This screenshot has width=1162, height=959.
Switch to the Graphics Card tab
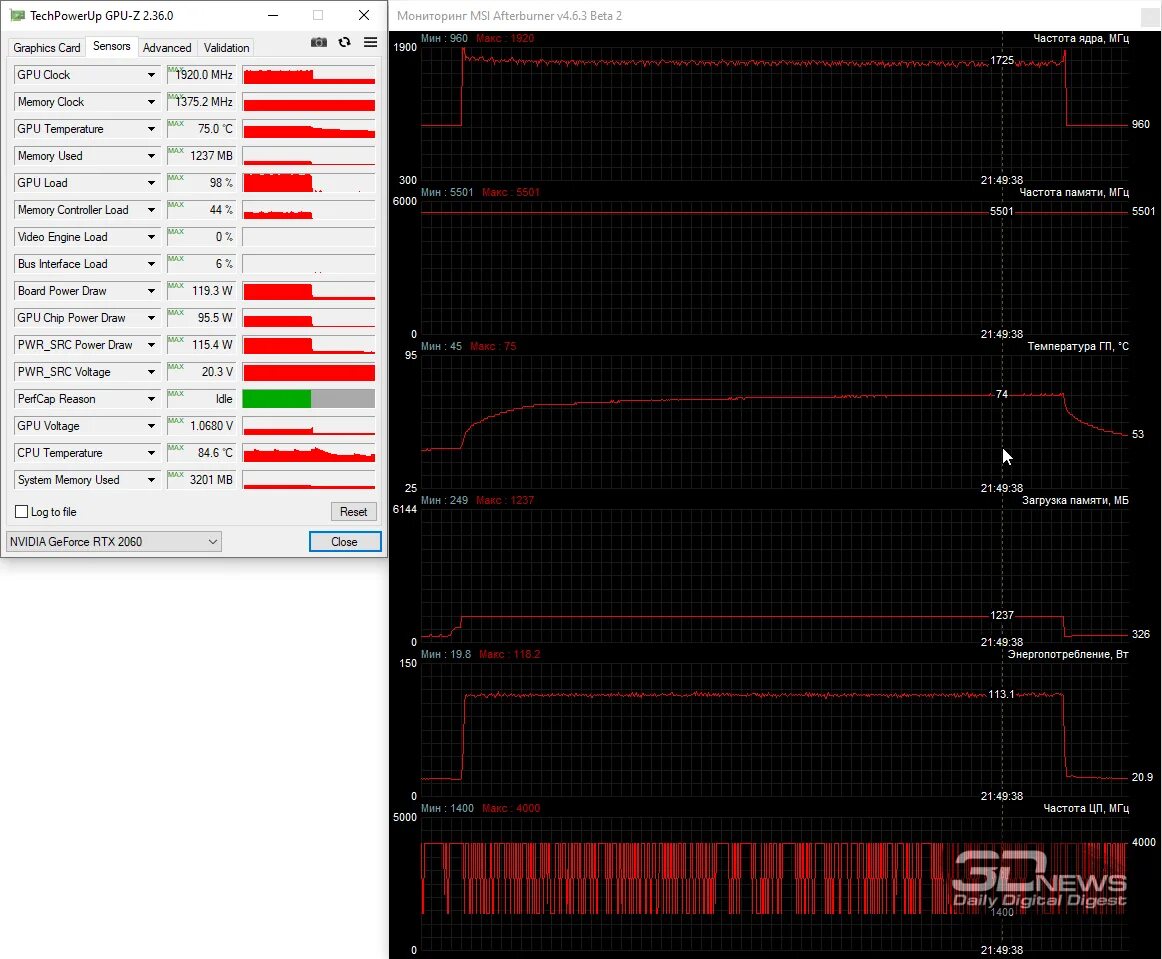pyautogui.click(x=47, y=47)
